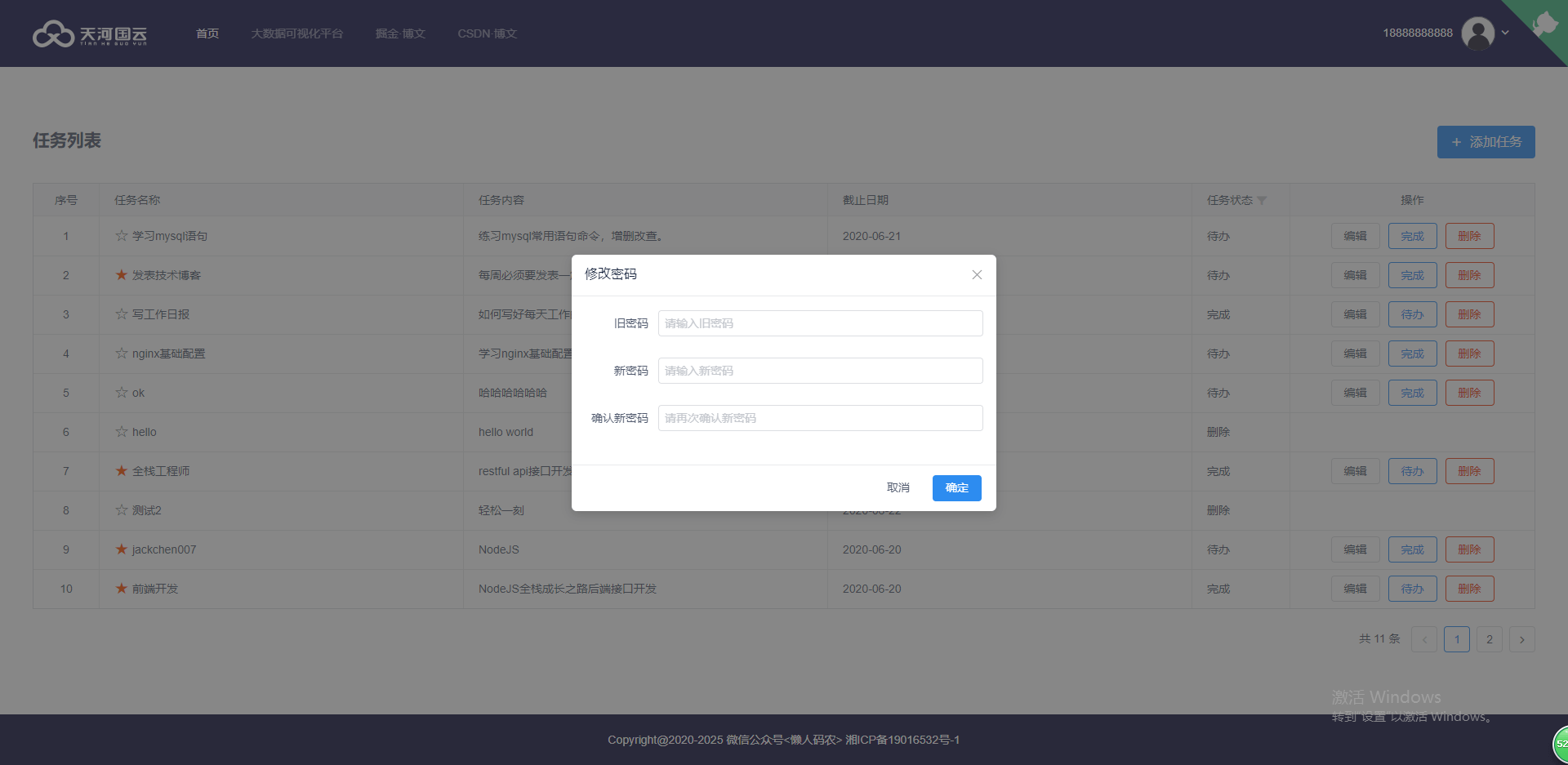Click the 取消 button in the dialog
1568x765 pixels.
click(x=898, y=487)
